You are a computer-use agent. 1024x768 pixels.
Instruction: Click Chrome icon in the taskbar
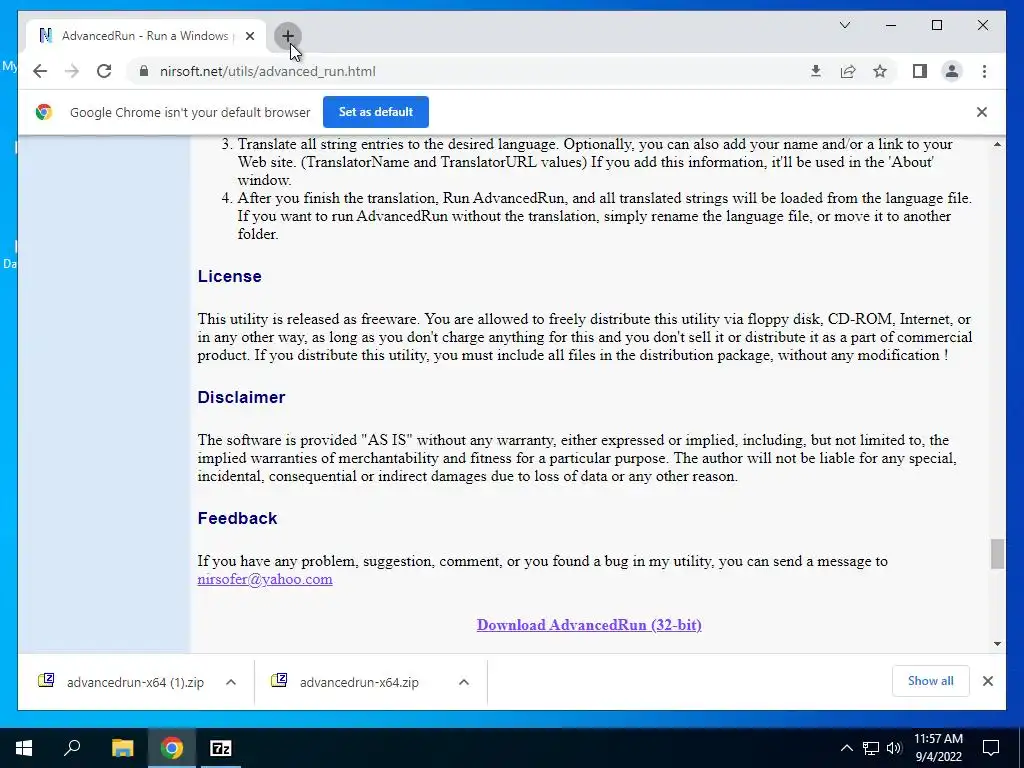[x=172, y=748]
